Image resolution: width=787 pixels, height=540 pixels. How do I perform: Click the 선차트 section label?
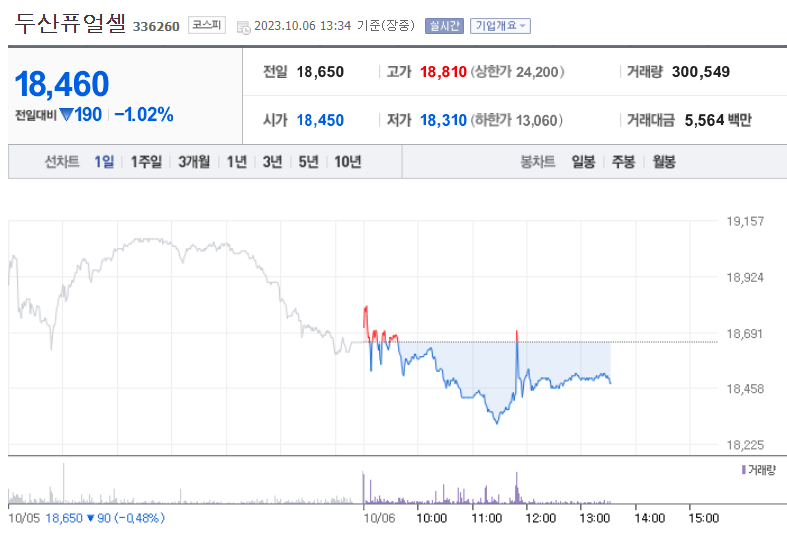(62, 162)
